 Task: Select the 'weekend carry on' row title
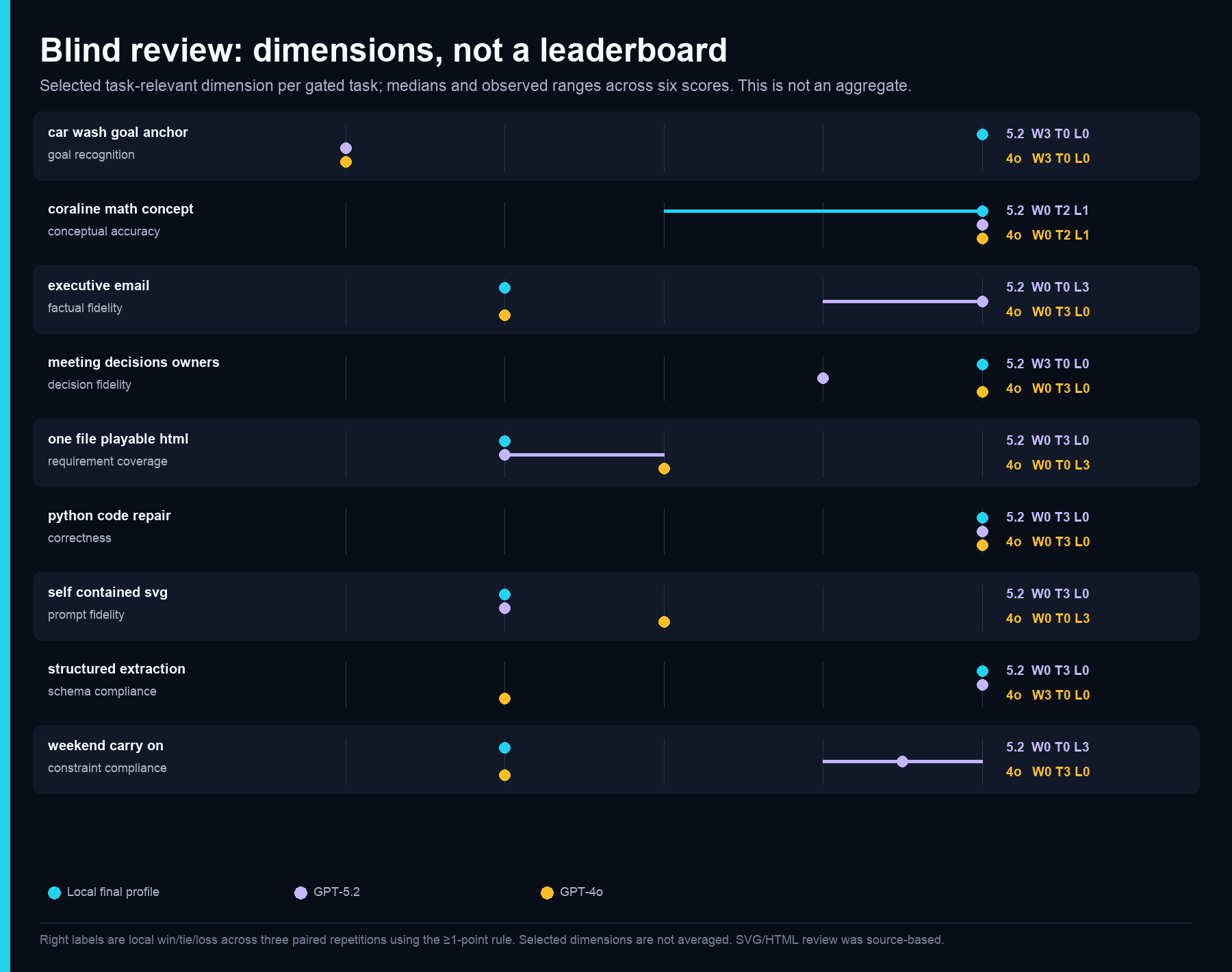point(105,745)
